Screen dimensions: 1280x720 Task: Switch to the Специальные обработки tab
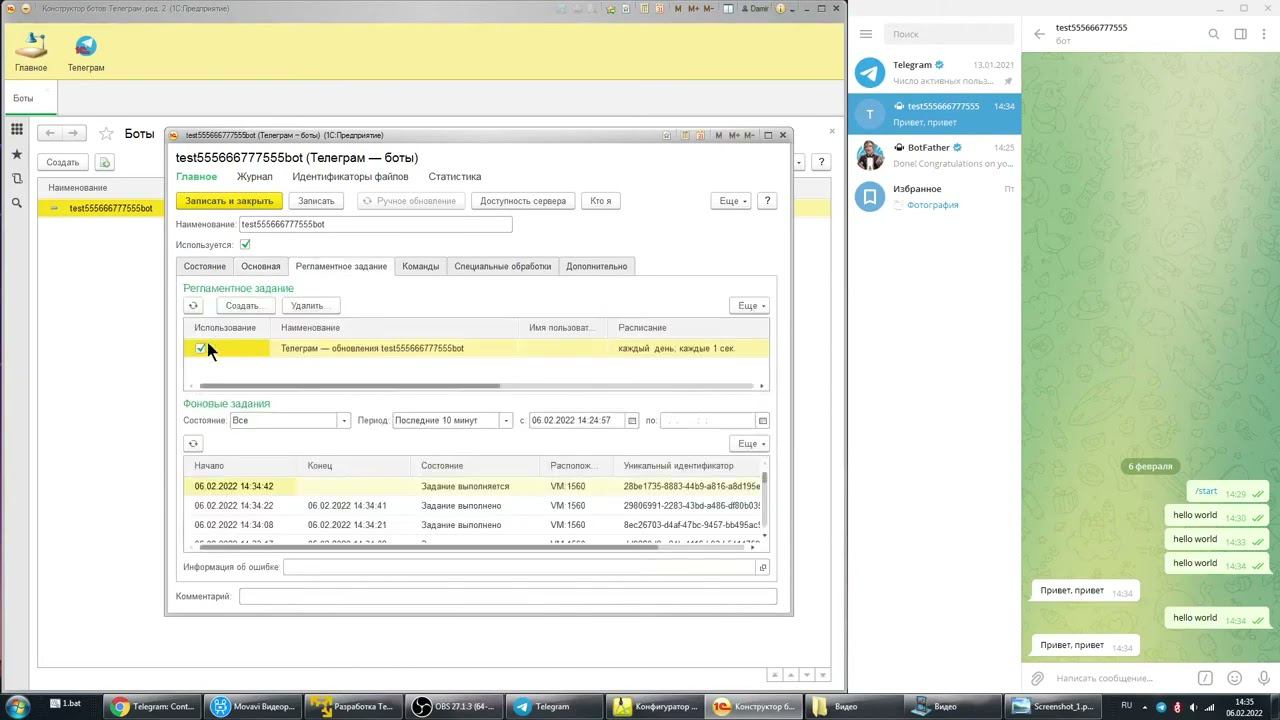pos(503,267)
